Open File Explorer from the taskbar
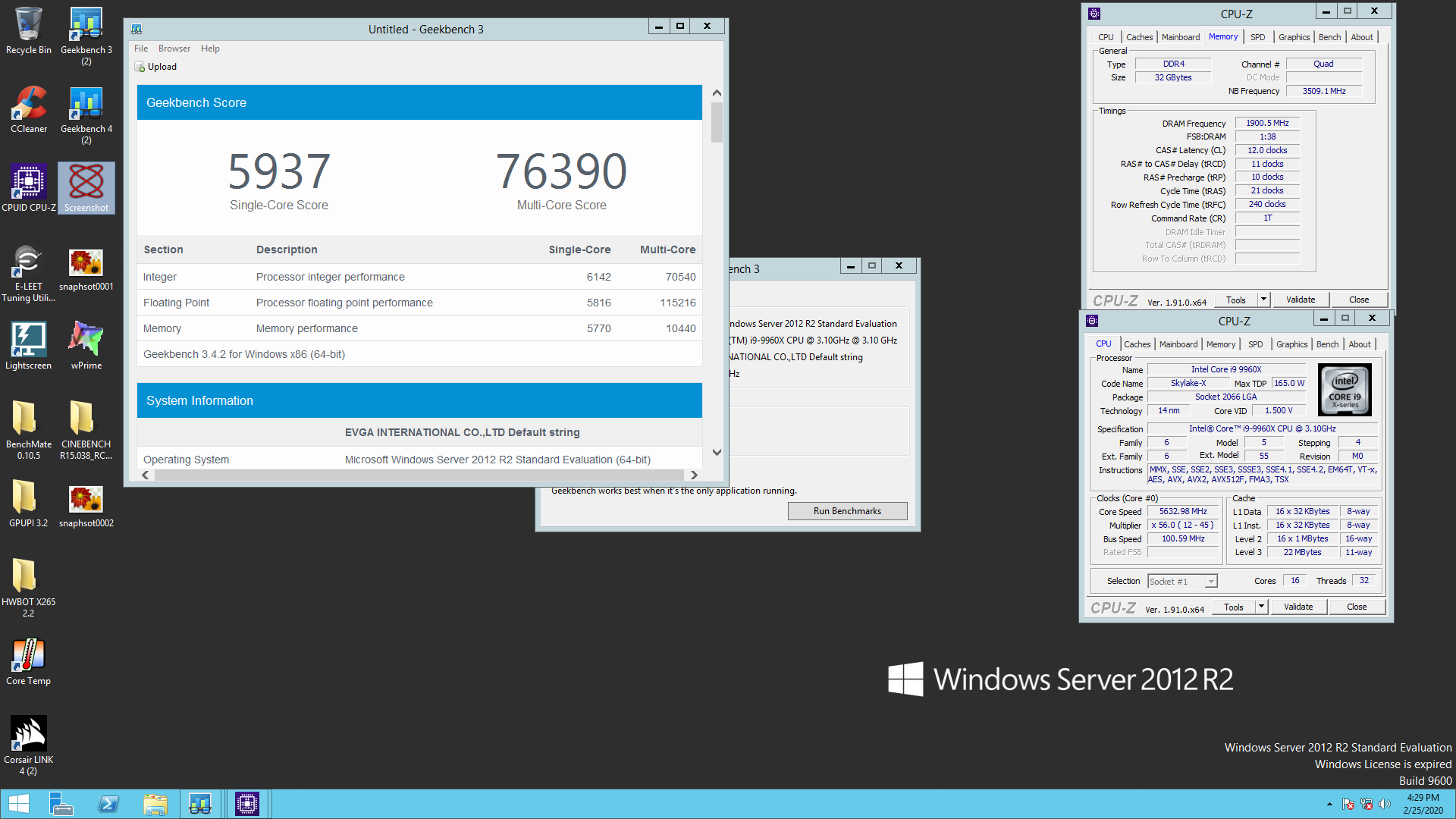1456x819 pixels. pyautogui.click(x=155, y=804)
